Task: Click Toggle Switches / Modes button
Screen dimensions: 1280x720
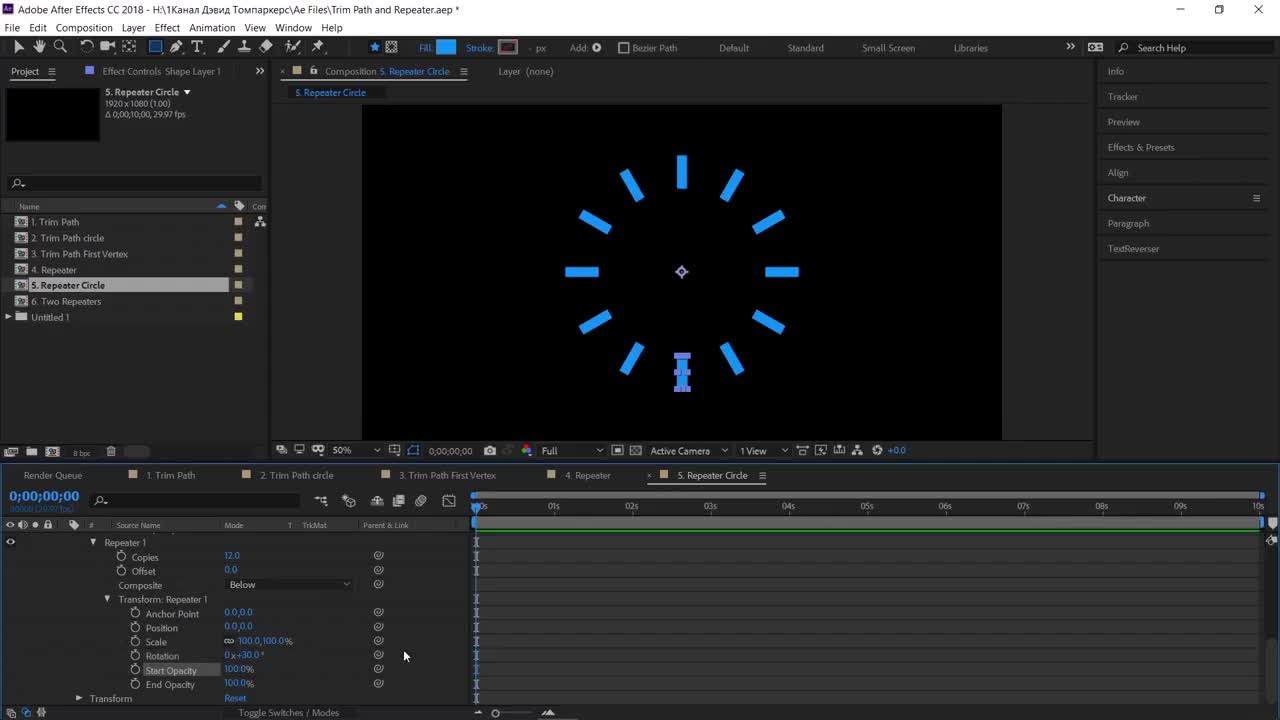Action: pyautogui.click(x=288, y=713)
